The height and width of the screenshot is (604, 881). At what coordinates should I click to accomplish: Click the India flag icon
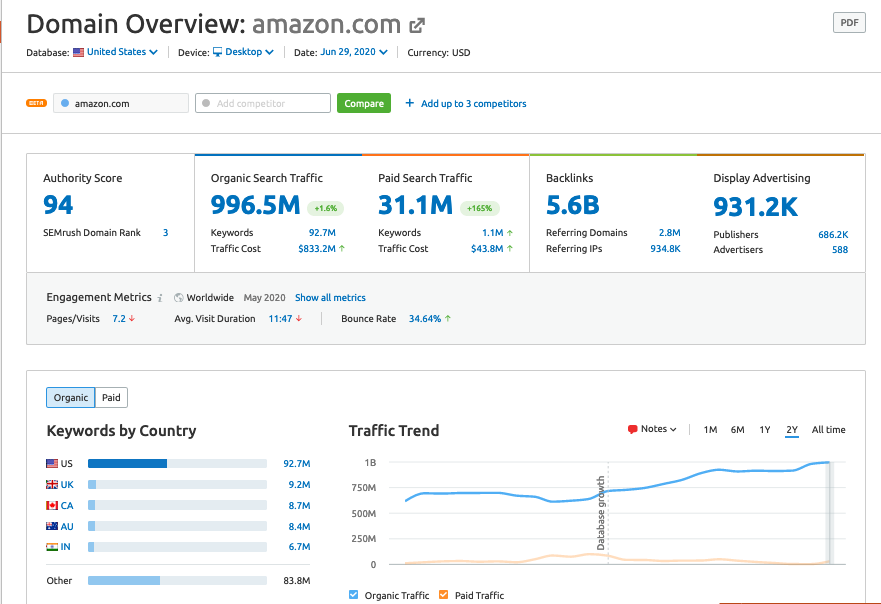(52, 547)
